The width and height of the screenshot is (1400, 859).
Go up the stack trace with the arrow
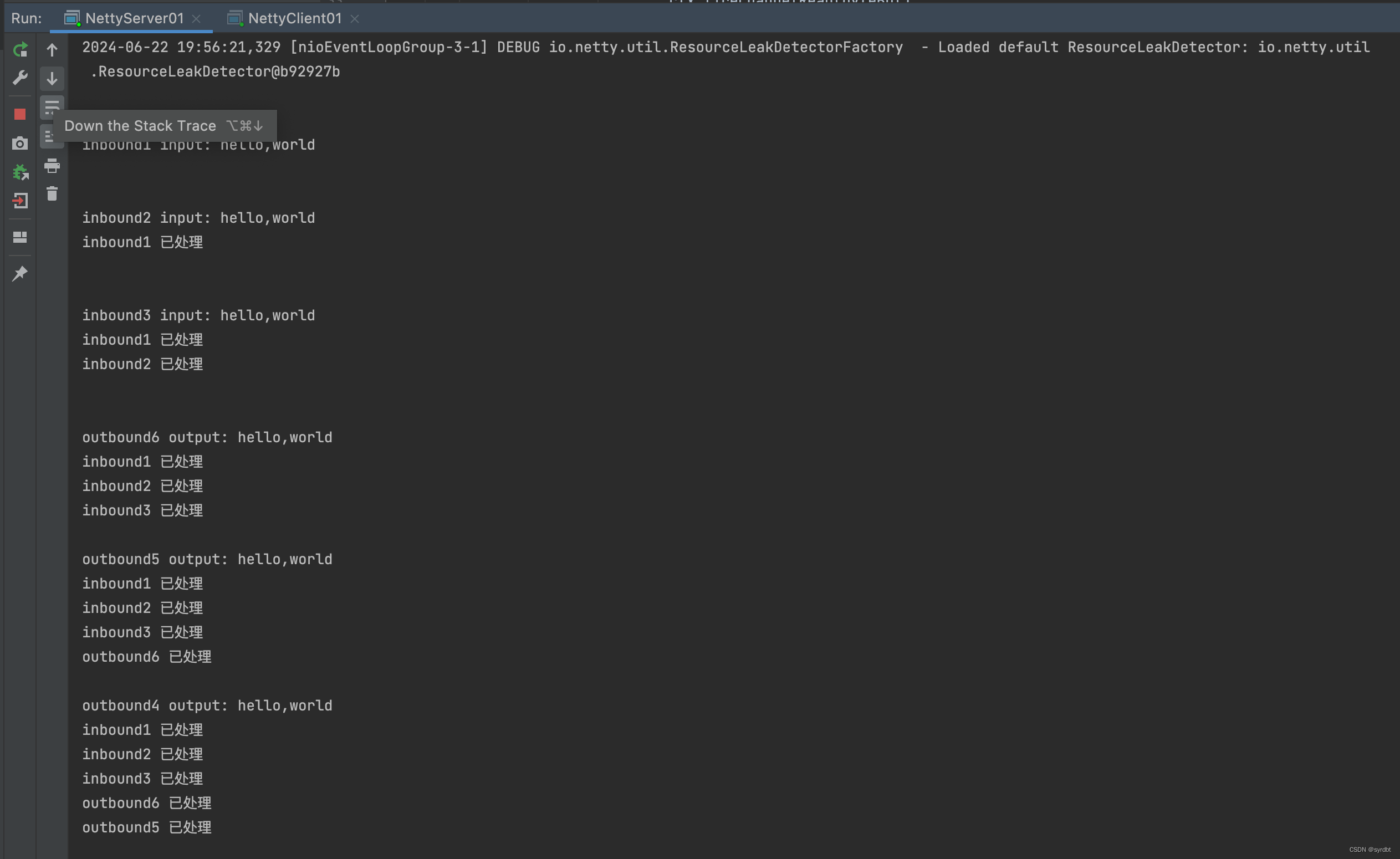click(x=52, y=50)
